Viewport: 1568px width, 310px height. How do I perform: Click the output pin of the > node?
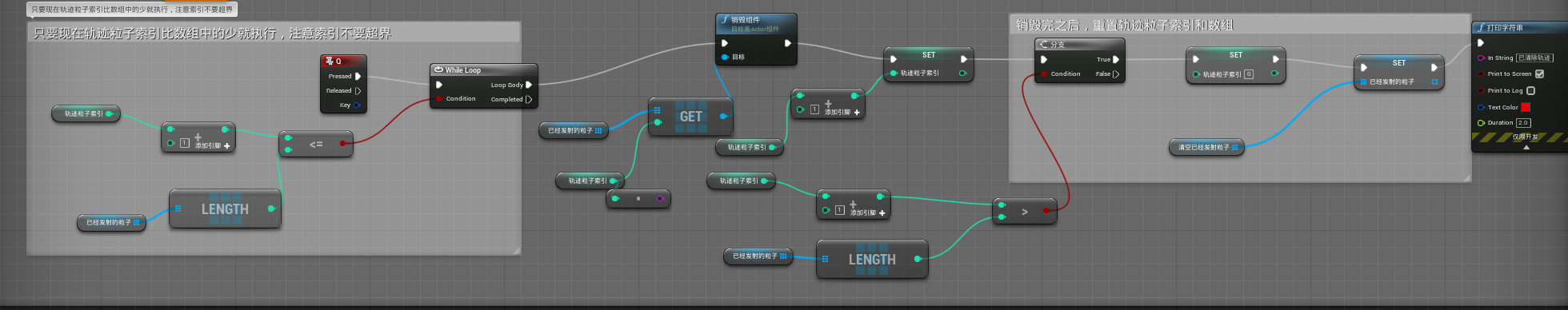coord(1046,211)
